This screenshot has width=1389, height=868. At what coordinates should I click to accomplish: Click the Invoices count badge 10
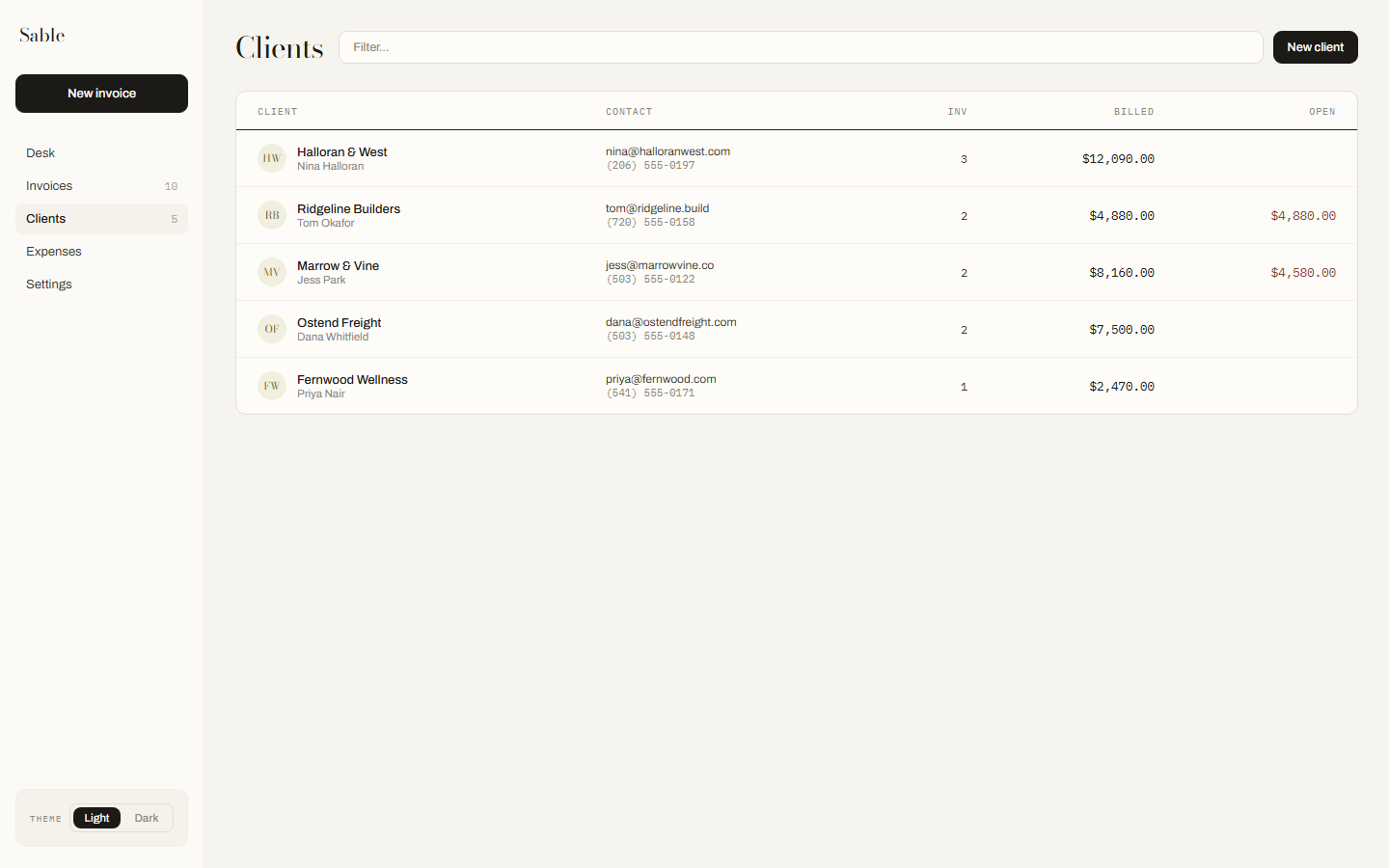coord(171,186)
